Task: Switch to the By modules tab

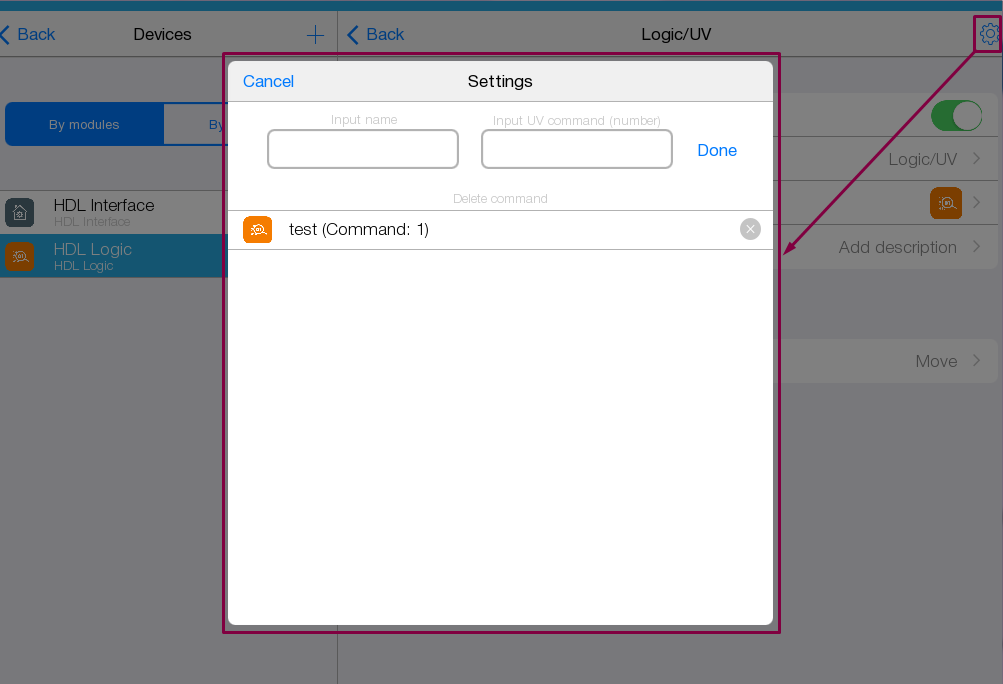Action: click(x=84, y=125)
